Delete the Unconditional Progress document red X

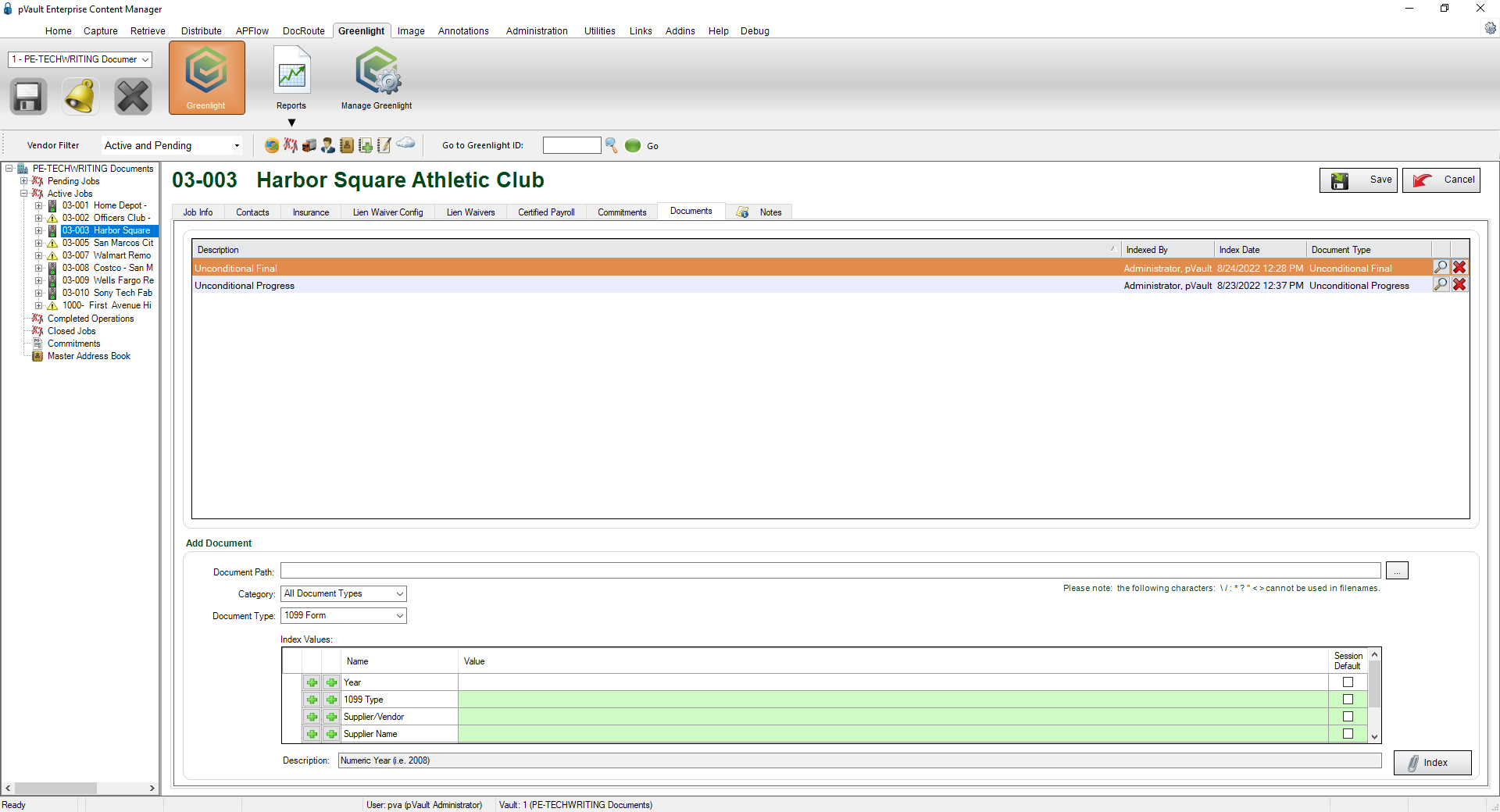[1459, 285]
